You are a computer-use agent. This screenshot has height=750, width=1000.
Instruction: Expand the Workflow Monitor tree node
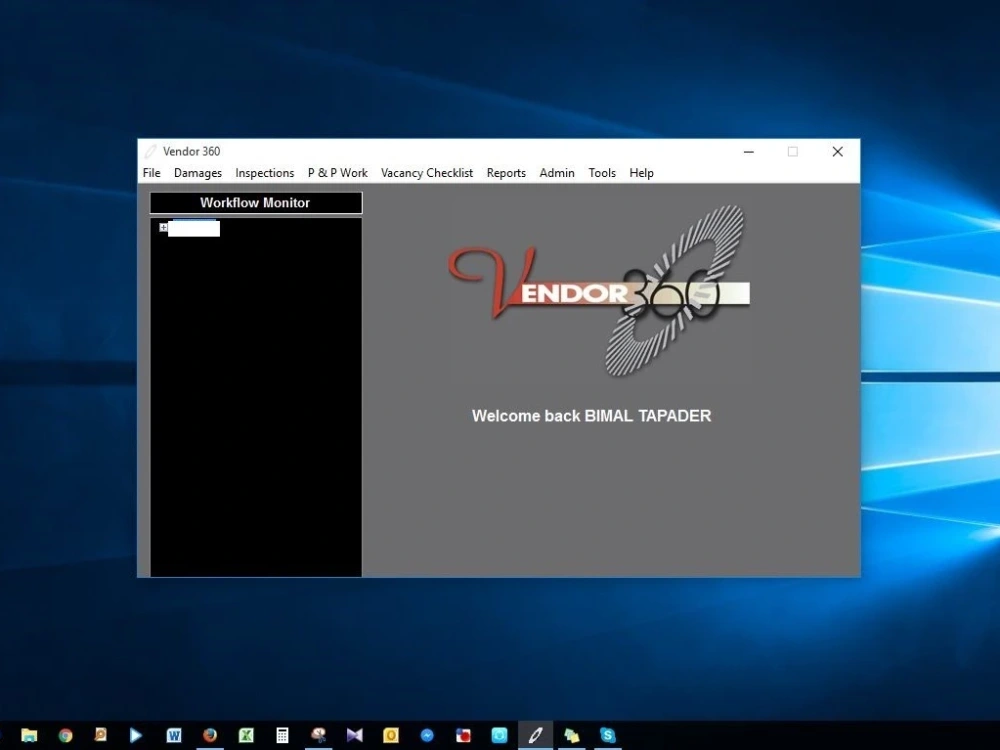(163, 227)
